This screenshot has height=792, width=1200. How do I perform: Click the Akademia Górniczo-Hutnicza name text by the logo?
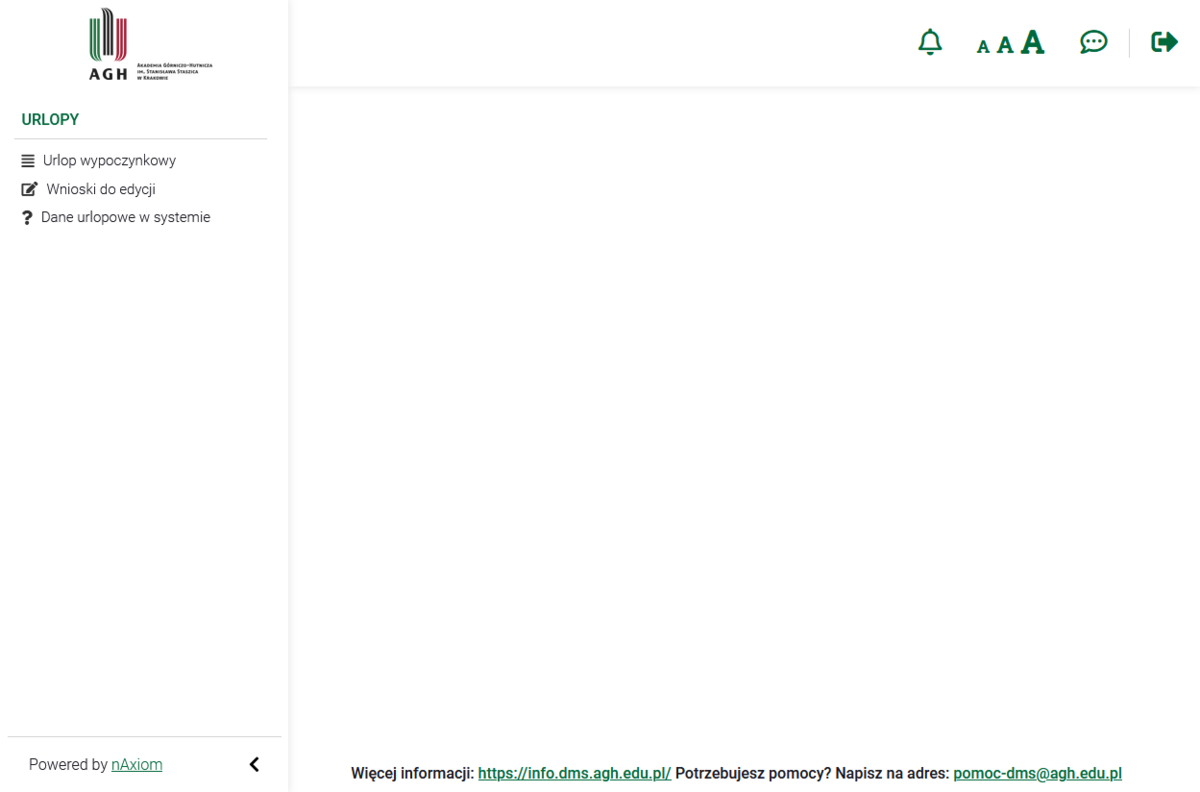(174, 70)
